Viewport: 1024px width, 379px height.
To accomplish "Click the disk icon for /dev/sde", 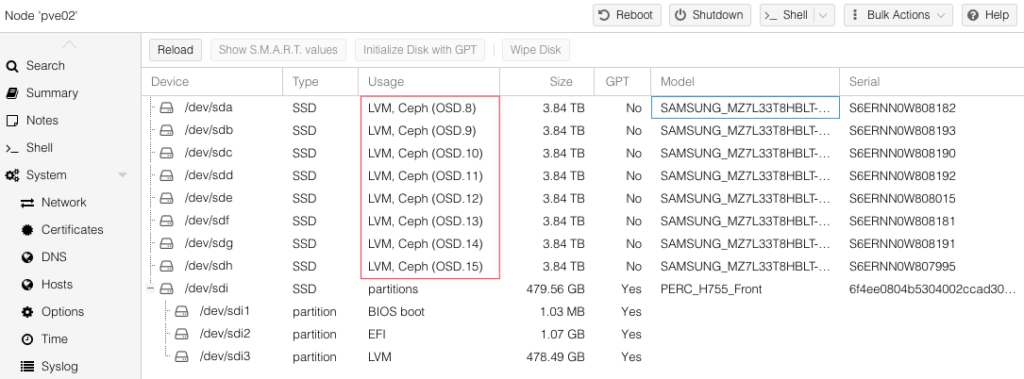I will (x=167, y=199).
